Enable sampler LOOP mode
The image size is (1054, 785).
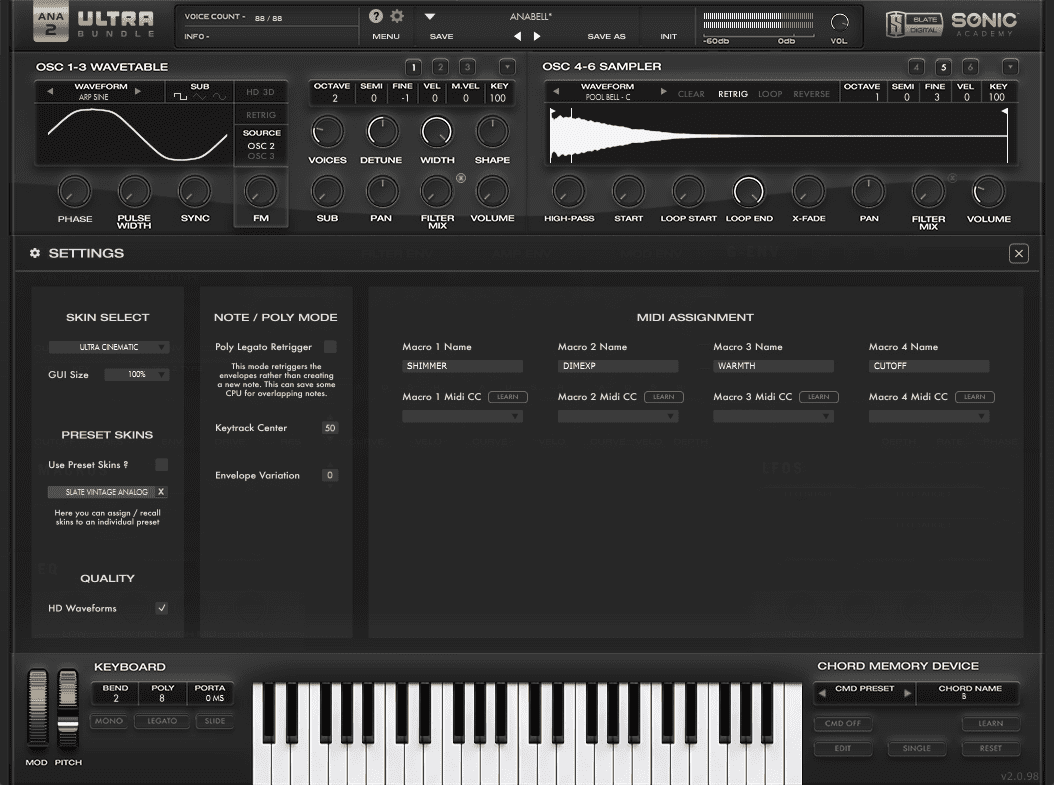tap(770, 94)
